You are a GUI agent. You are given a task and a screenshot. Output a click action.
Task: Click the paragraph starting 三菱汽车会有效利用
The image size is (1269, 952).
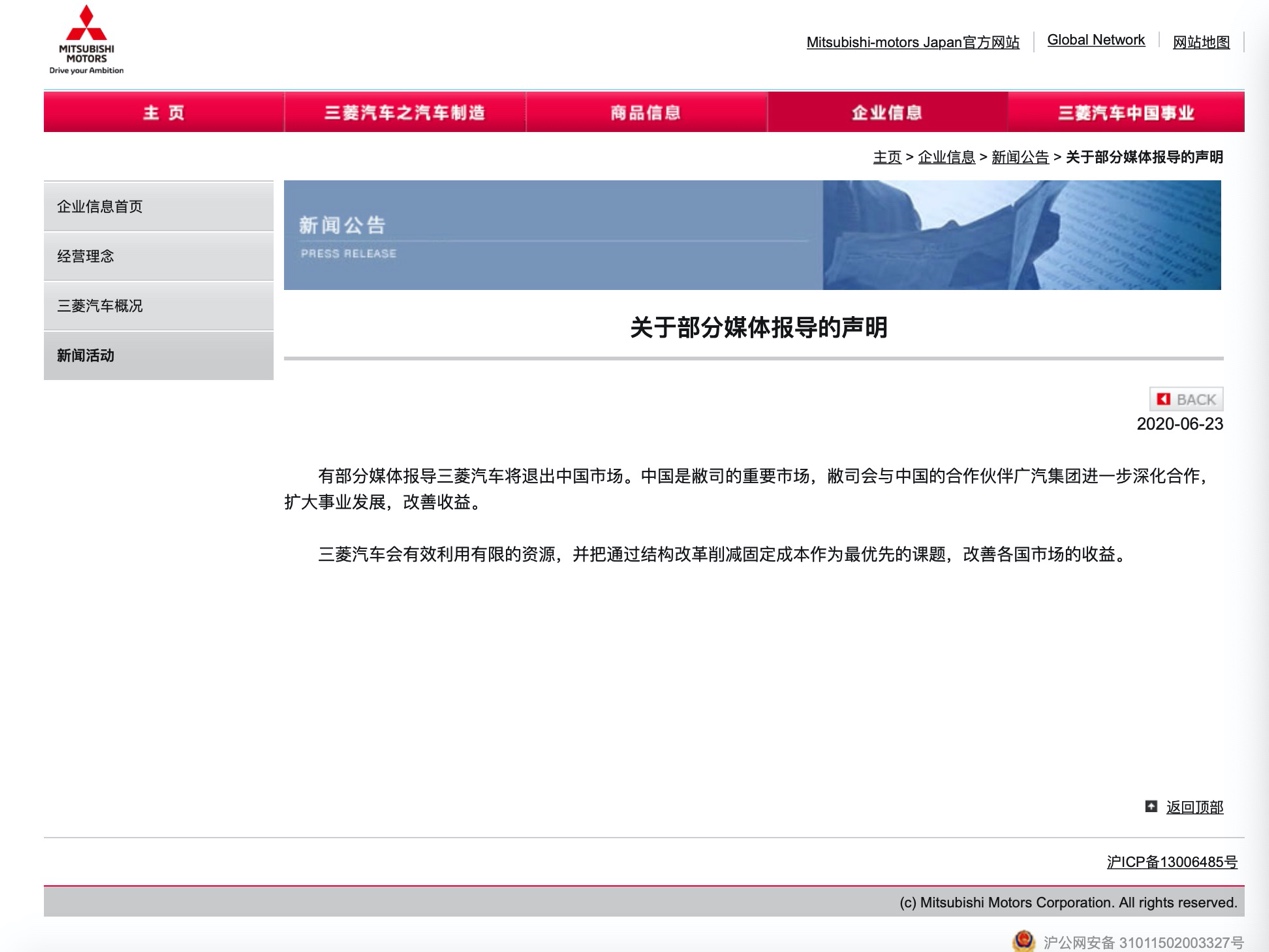tap(722, 554)
